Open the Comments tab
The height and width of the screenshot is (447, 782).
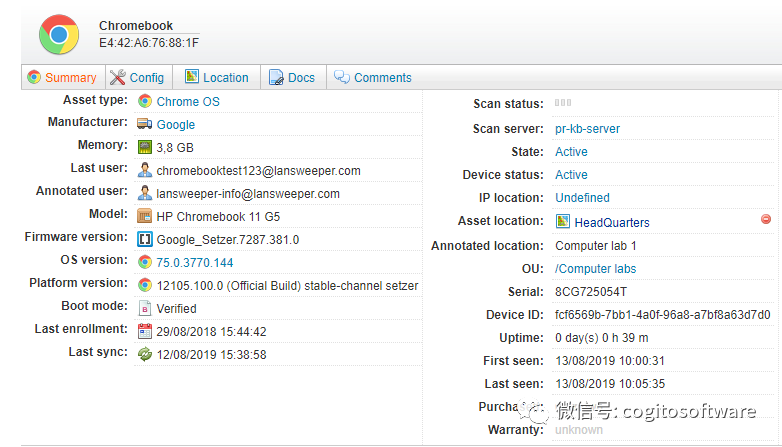click(x=373, y=77)
